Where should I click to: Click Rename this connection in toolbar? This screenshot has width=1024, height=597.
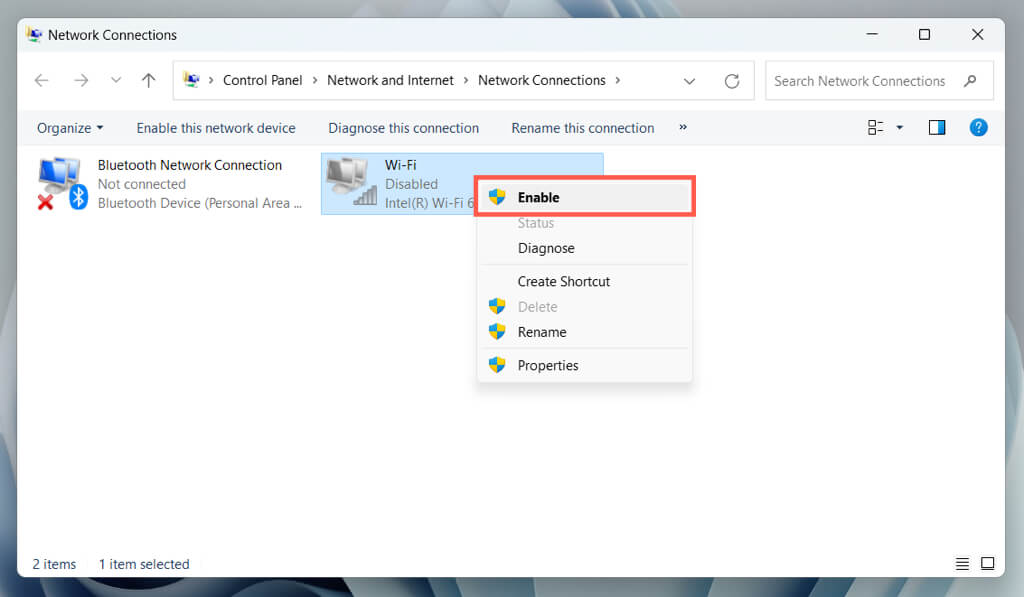(583, 128)
